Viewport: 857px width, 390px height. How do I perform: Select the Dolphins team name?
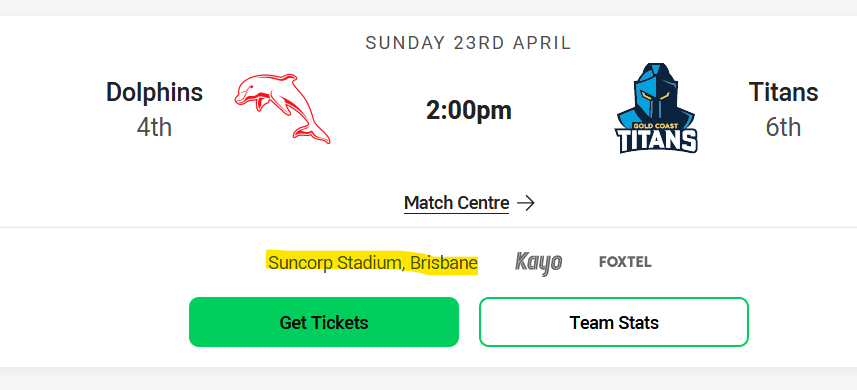[154, 92]
